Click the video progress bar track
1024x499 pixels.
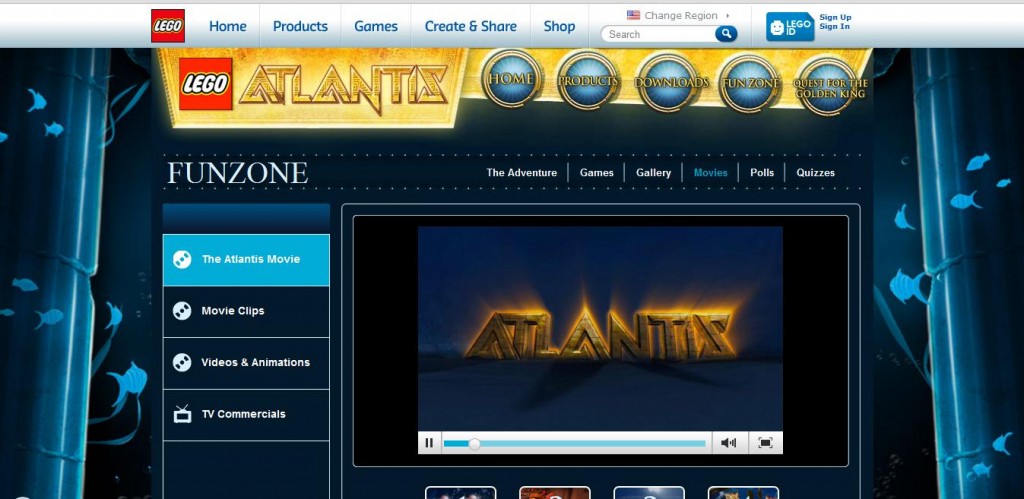[x=575, y=443]
